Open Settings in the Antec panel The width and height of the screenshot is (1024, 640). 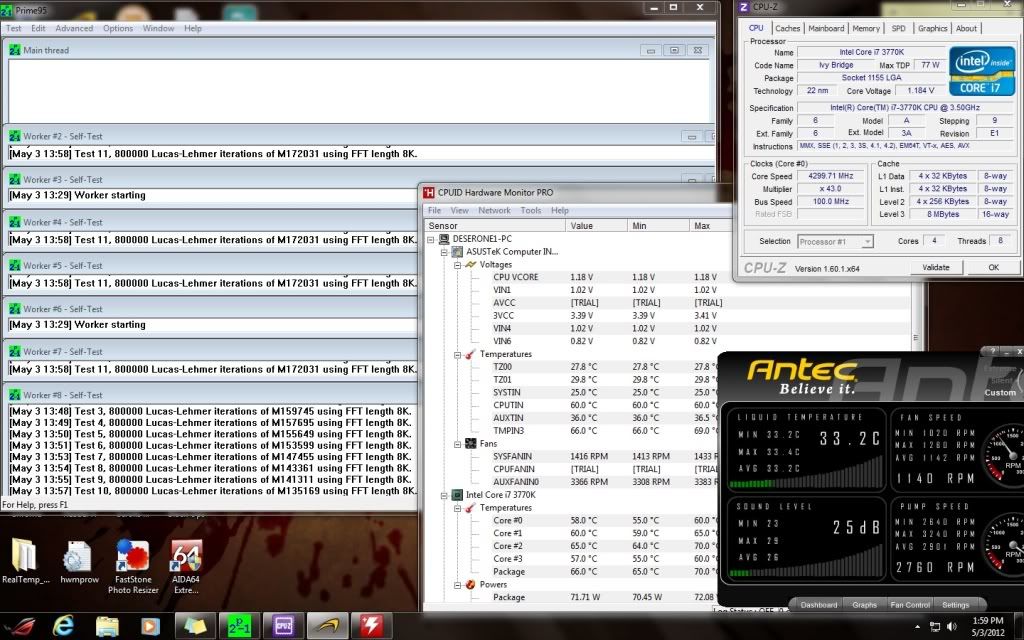coord(955,605)
